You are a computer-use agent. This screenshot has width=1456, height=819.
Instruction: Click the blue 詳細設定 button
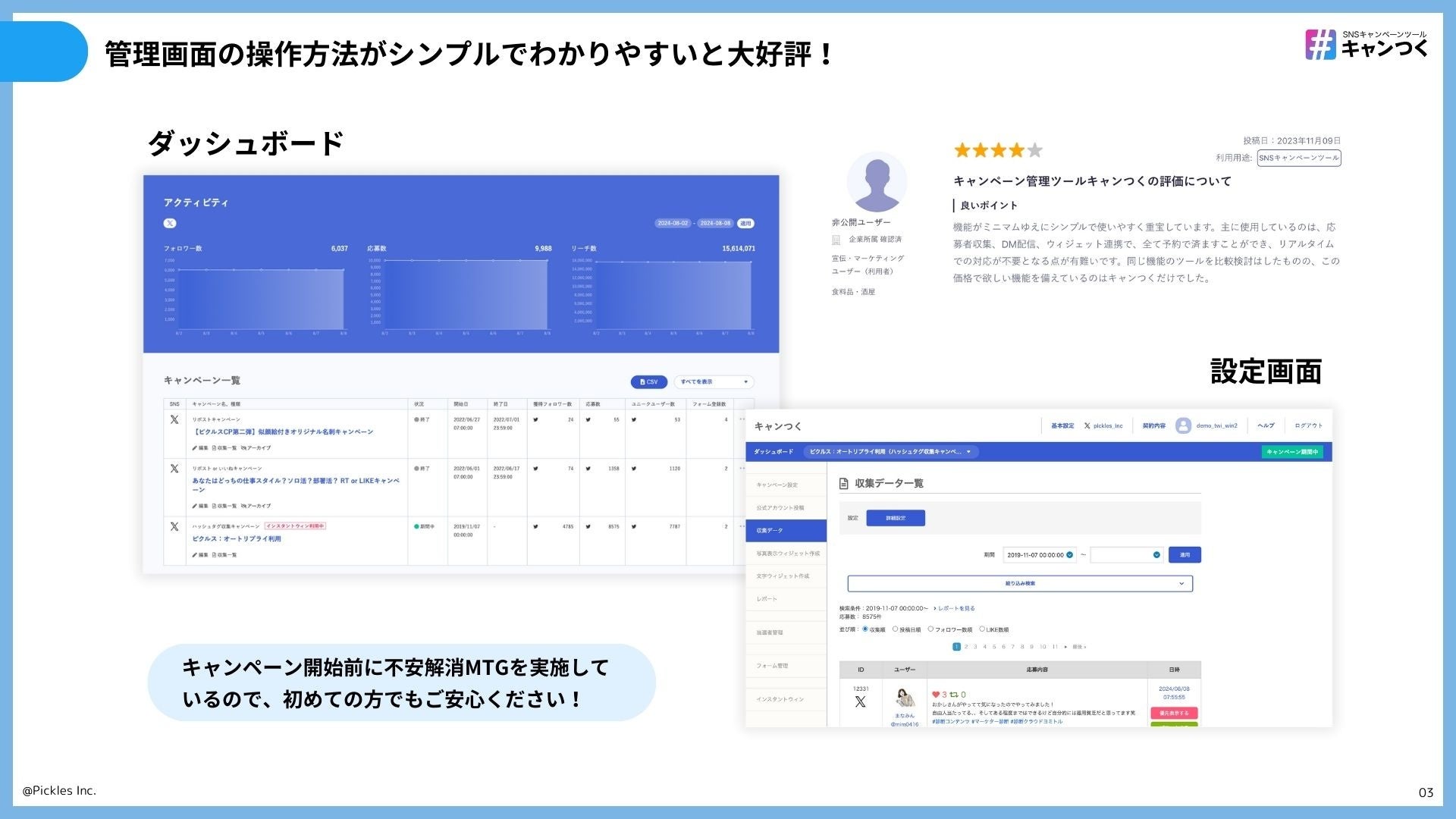[895, 518]
